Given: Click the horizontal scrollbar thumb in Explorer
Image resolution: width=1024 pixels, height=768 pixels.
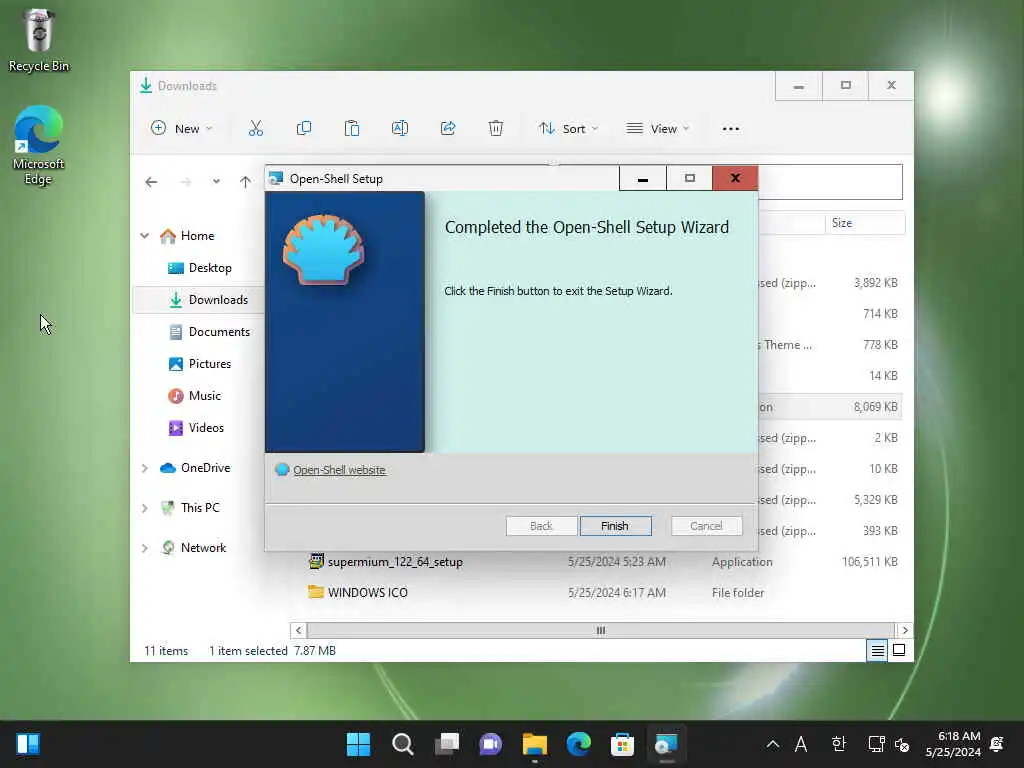Looking at the screenshot, I should (x=600, y=630).
